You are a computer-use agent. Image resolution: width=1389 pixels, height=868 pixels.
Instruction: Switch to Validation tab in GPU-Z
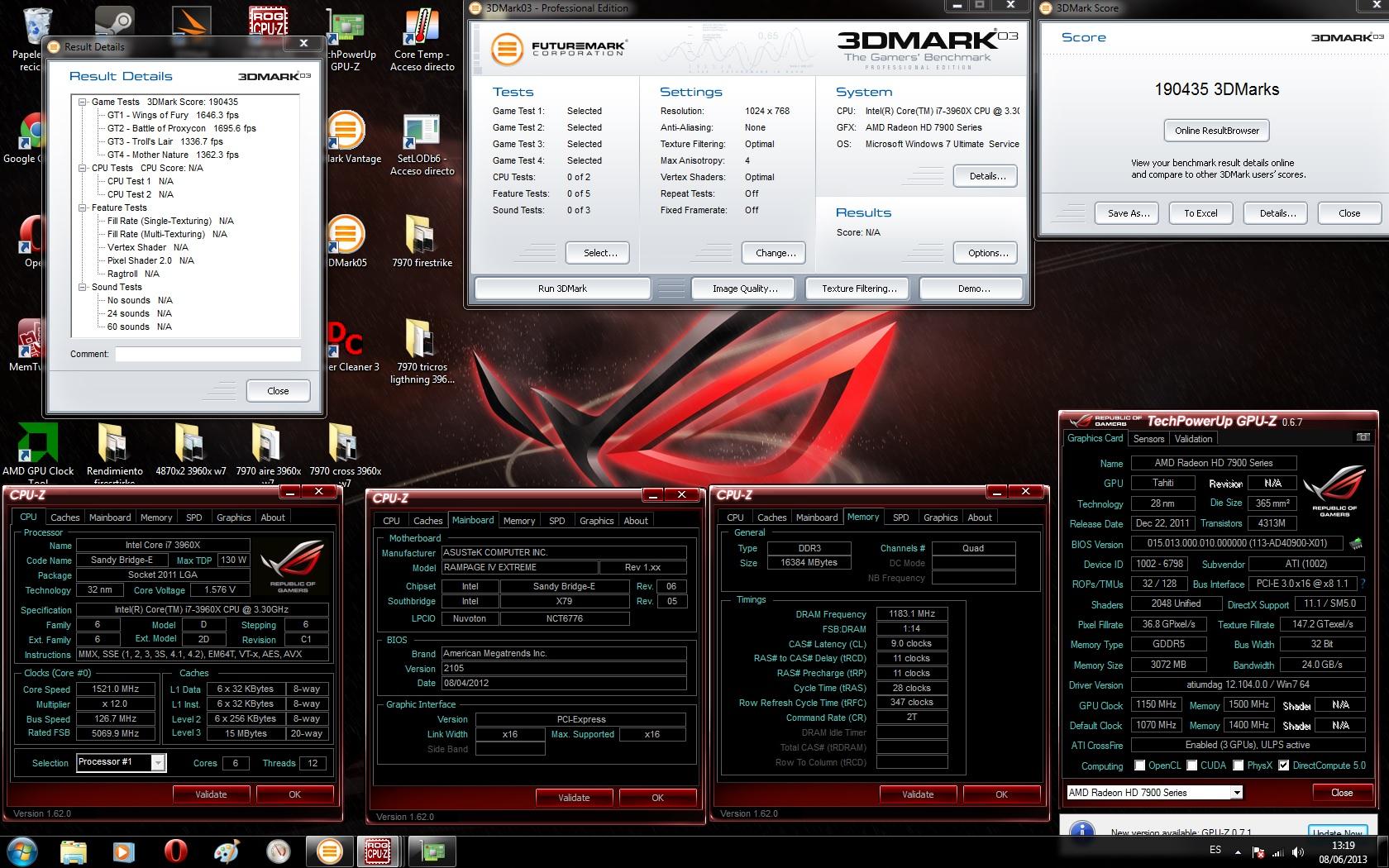tap(1193, 439)
